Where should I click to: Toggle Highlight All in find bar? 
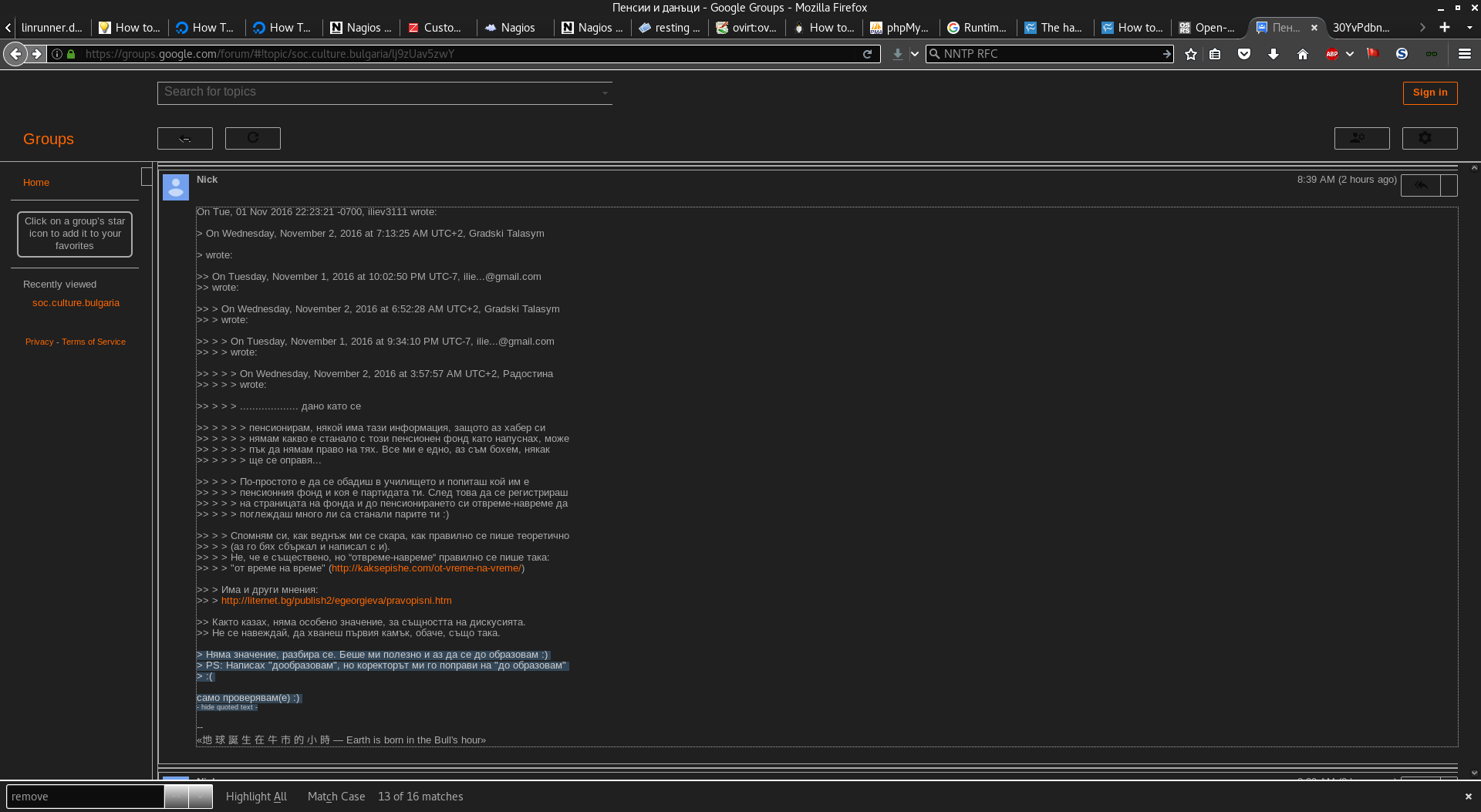click(x=256, y=797)
